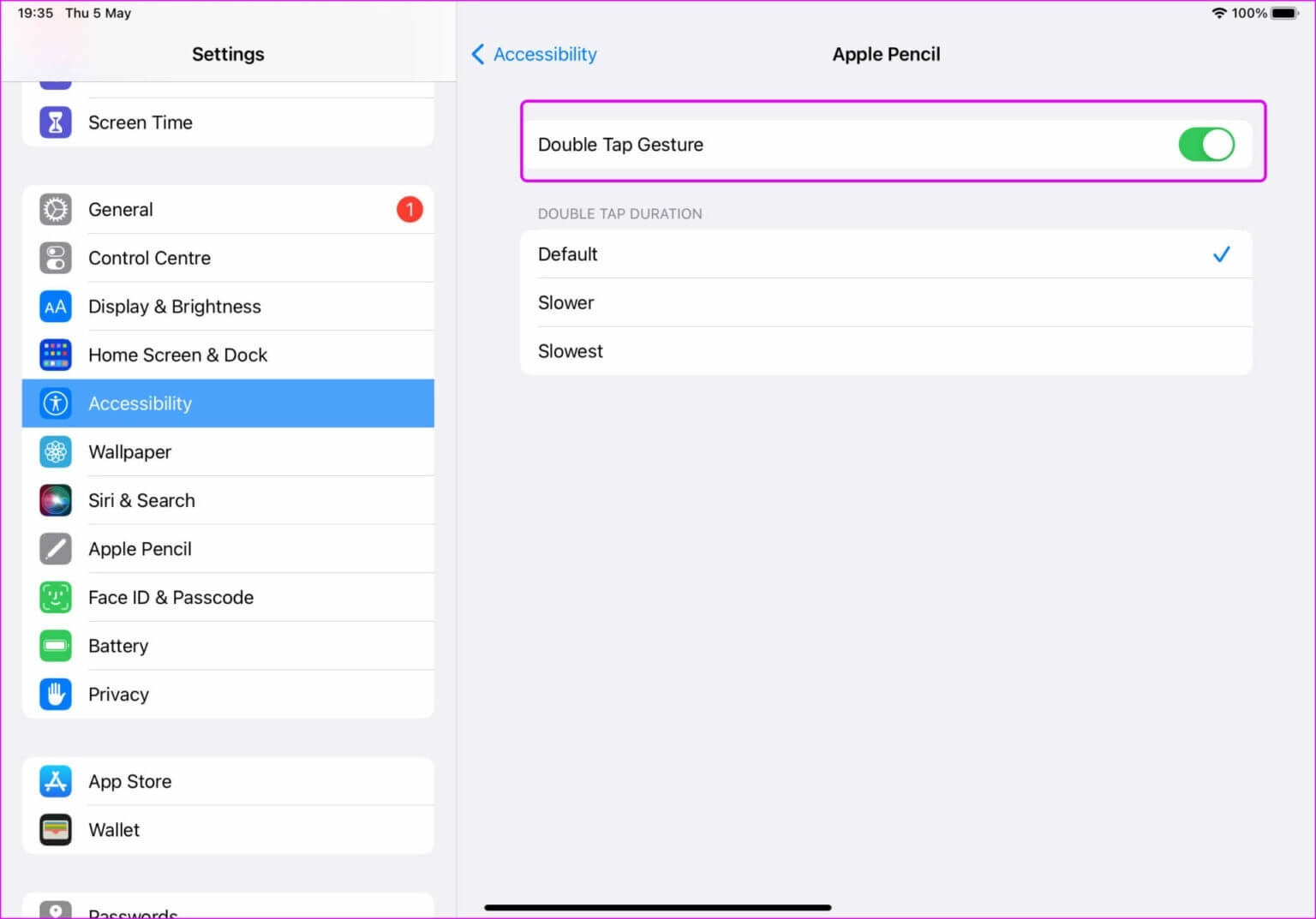
Task: Select the highlighted Accessibility row
Action: click(x=228, y=403)
